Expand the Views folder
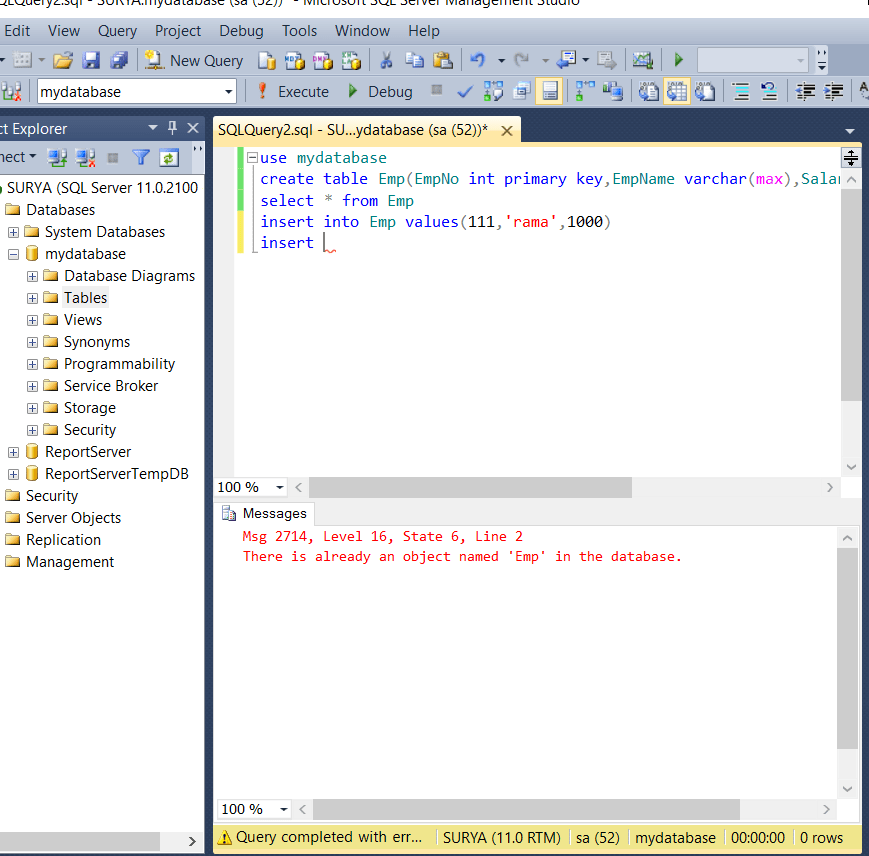 [32, 320]
